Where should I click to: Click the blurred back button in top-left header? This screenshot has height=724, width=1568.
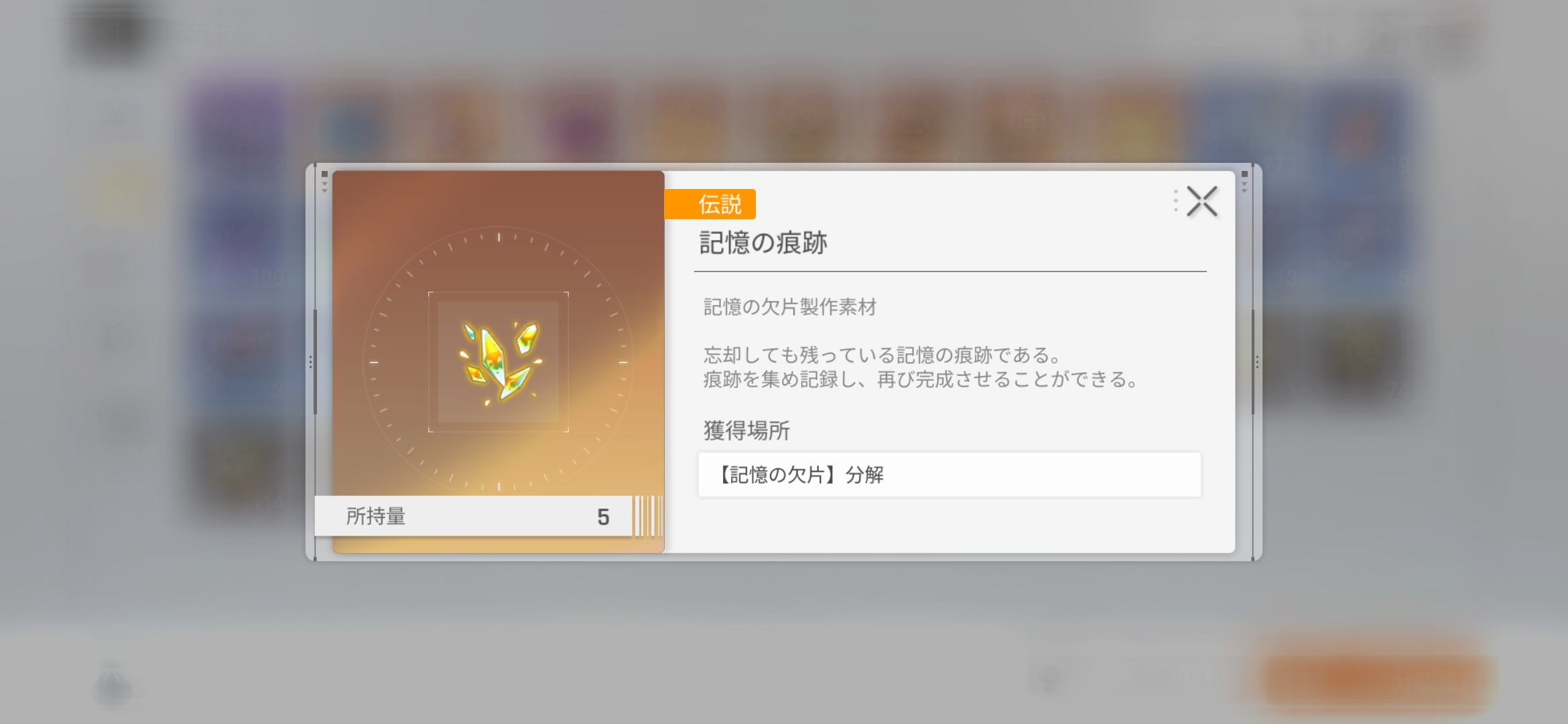[x=111, y=32]
